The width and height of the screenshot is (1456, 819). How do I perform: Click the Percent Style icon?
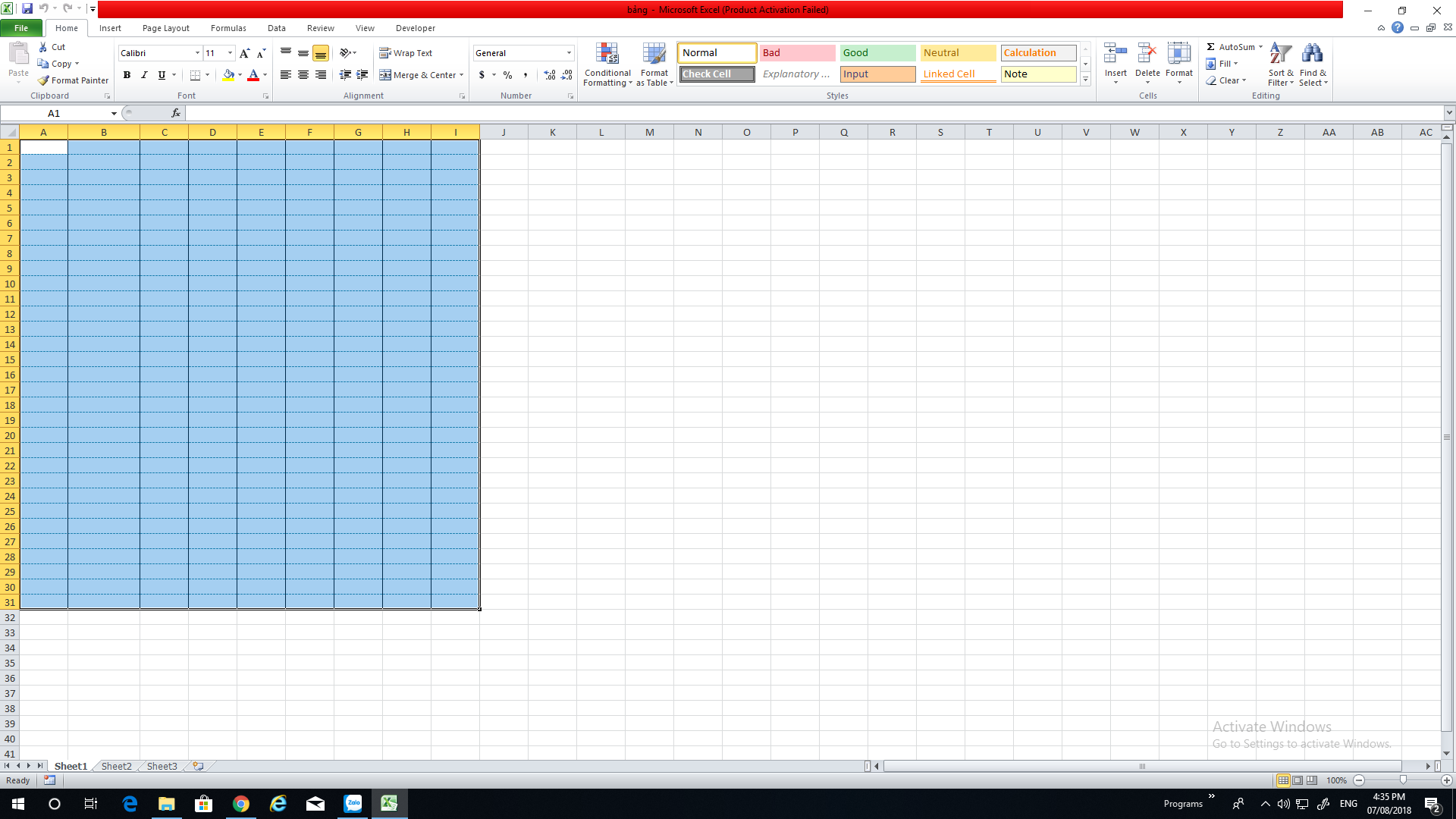507,75
